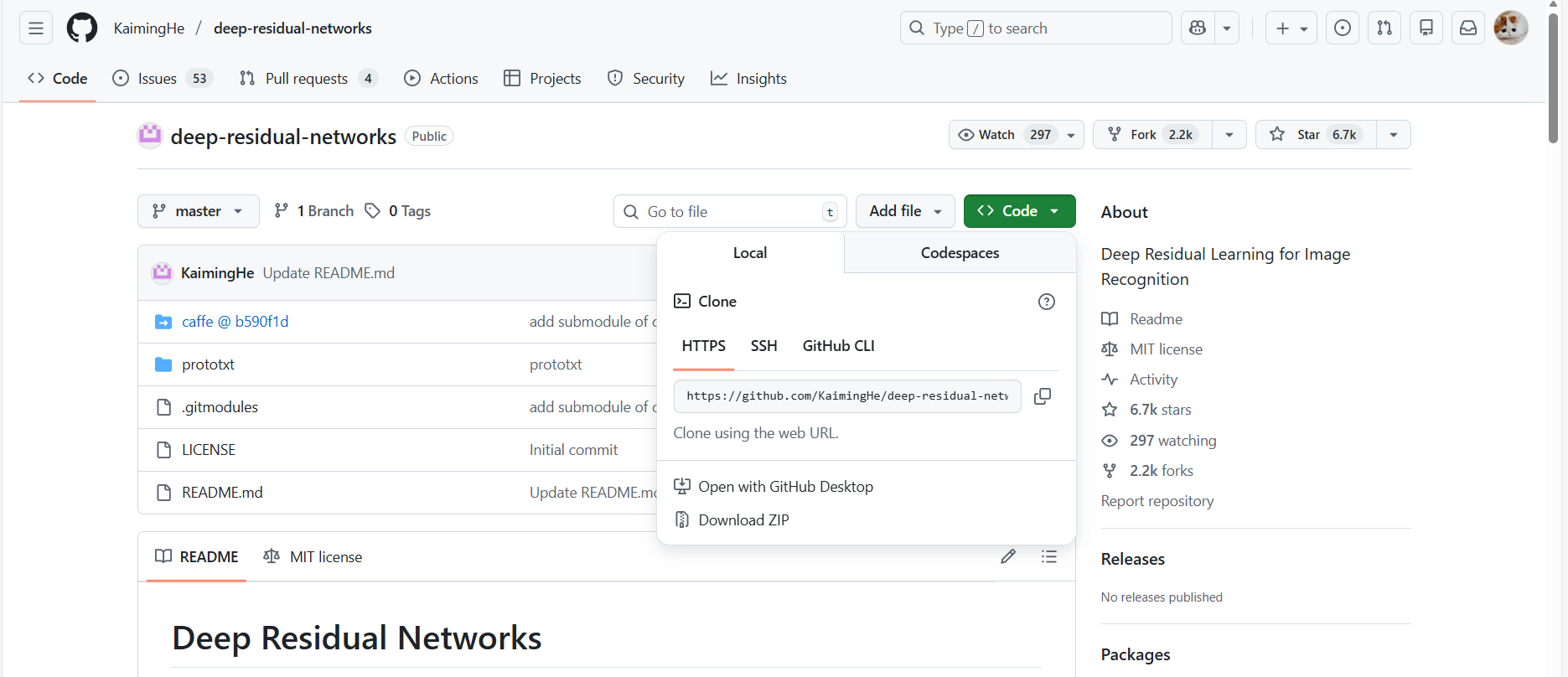1568x677 pixels.
Task: Fork this repository
Action: point(1152,135)
